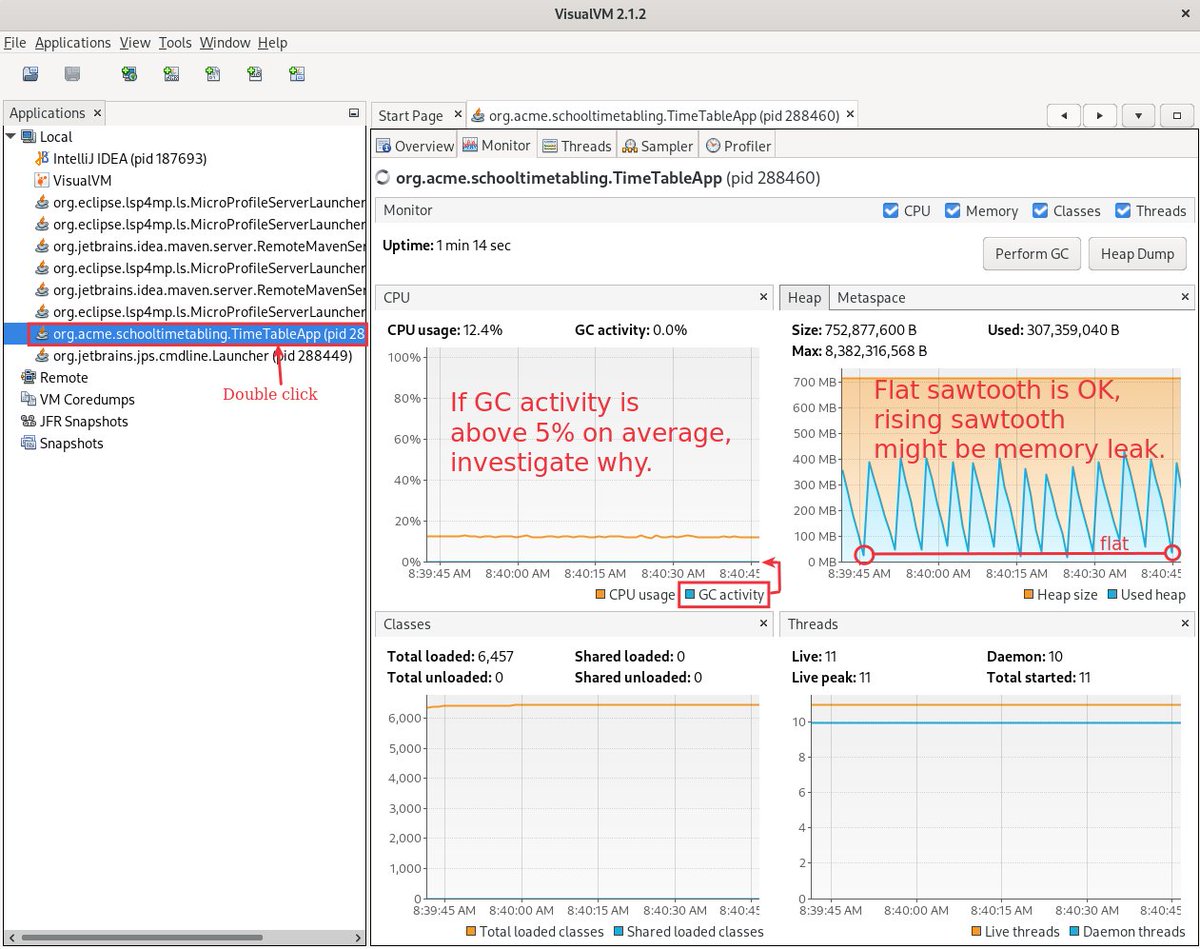Switch to the Profiler tab
Viewport: 1200px width, 949px height.
click(738, 146)
